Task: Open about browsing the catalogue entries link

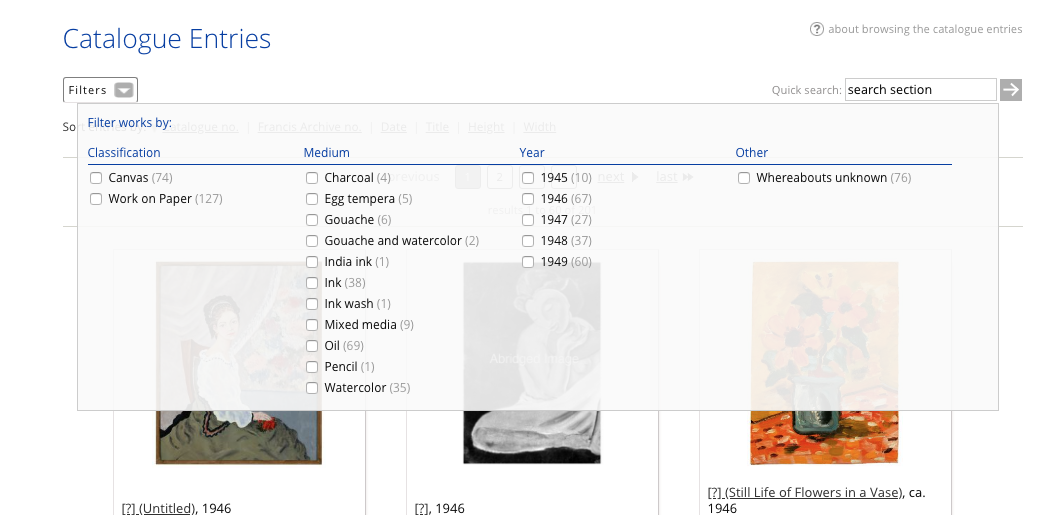Action: coord(925,29)
